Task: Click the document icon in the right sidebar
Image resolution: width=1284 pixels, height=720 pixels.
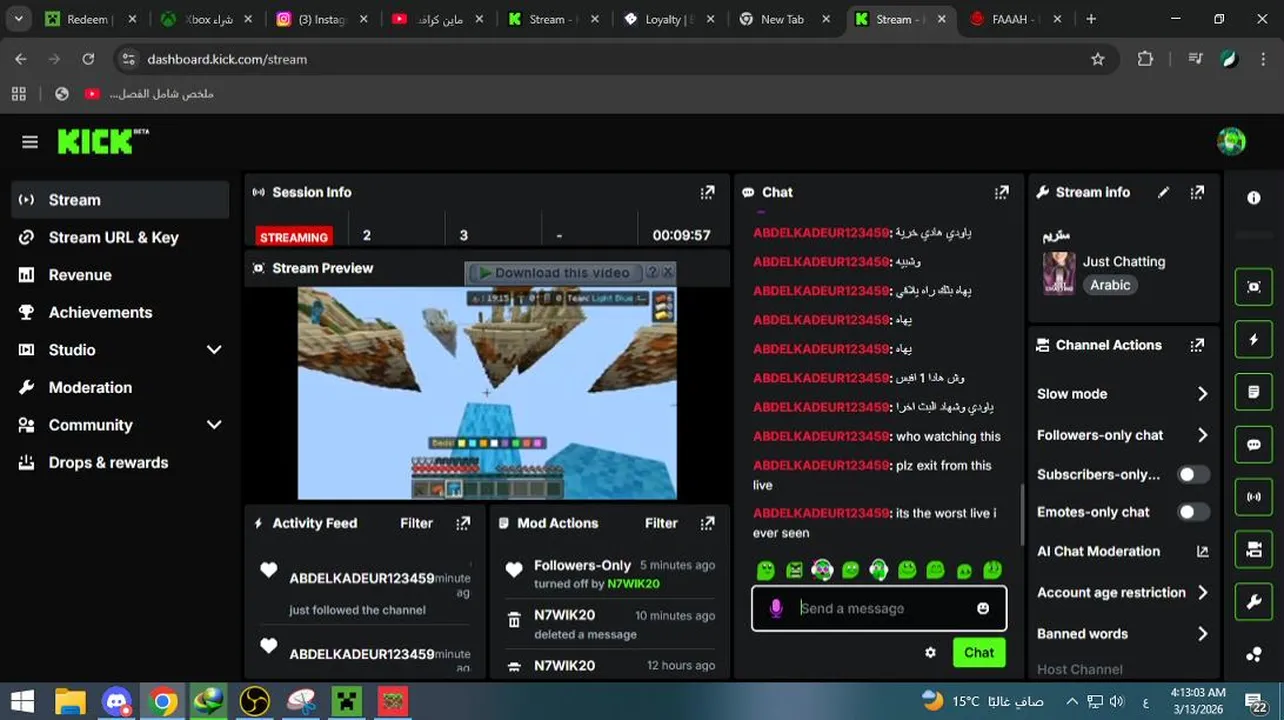Action: point(1254,392)
